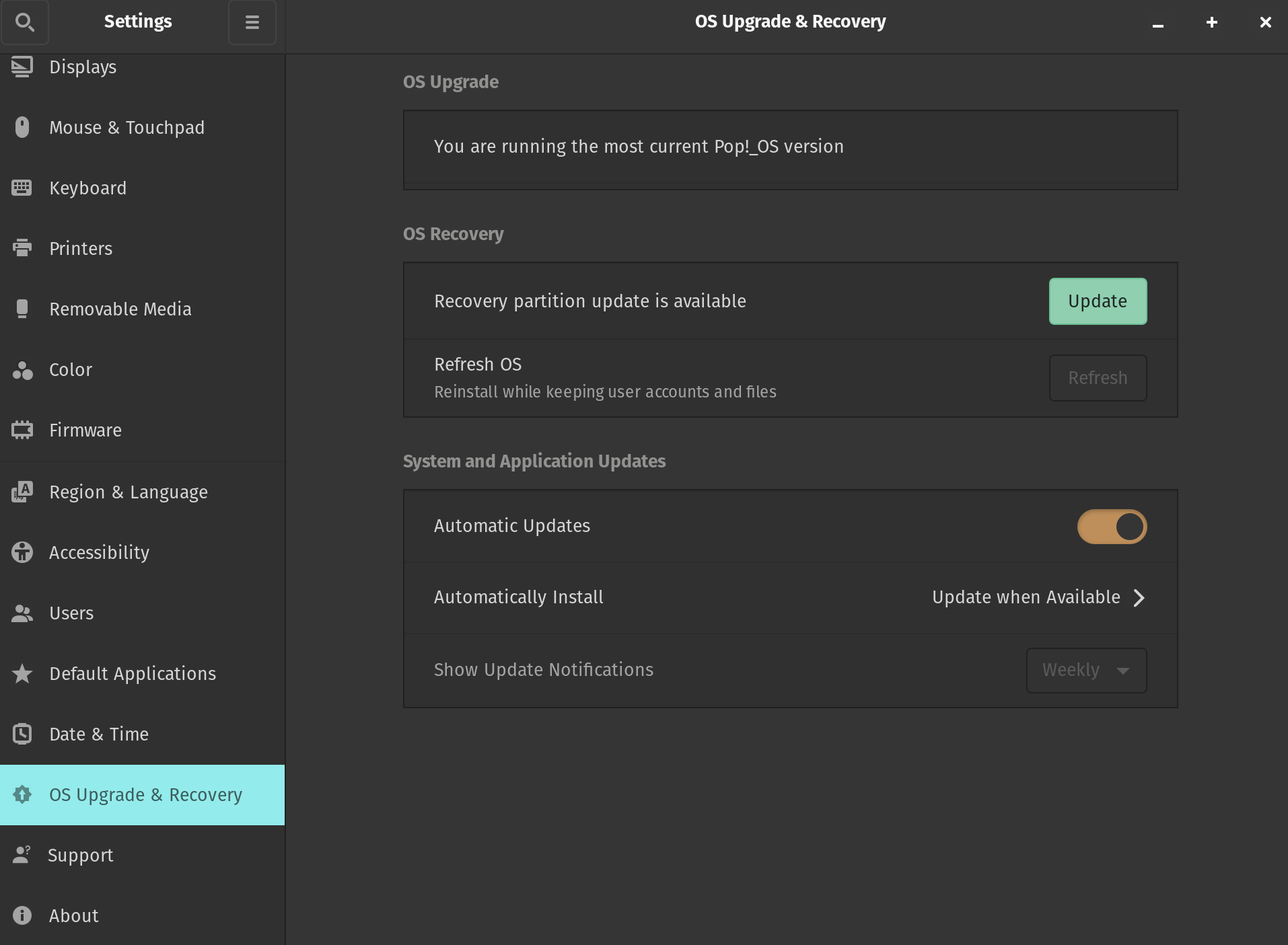Click the 'Automatic Updates' row label
This screenshot has height=945, width=1288.
click(x=512, y=526)
